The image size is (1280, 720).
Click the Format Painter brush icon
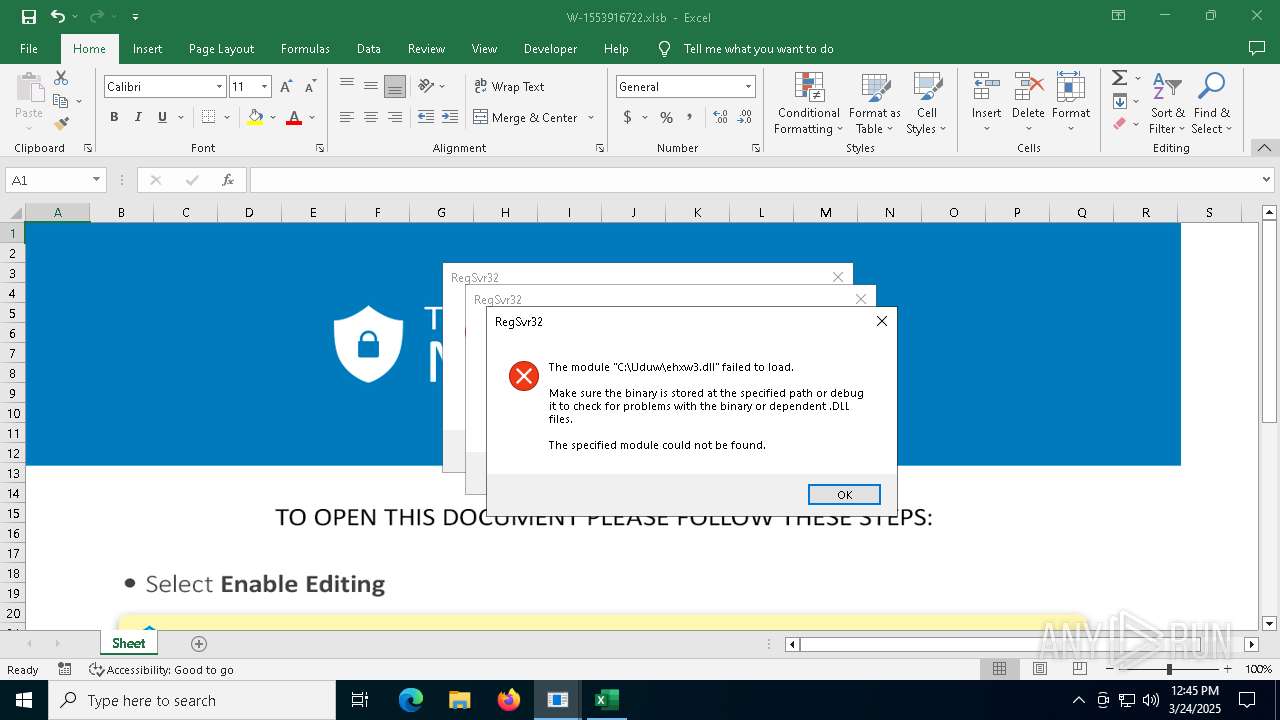click(x=61, y=124)
